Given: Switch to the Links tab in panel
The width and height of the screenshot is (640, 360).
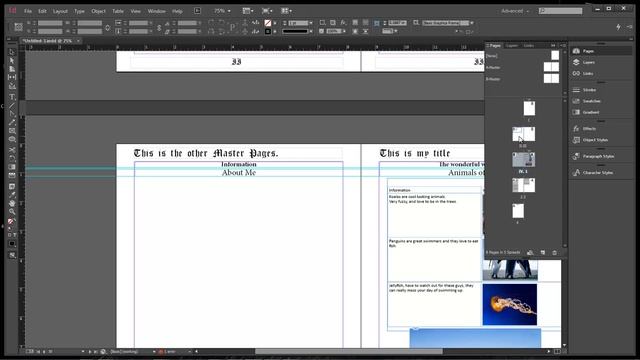Looking at the screenshot, I should pyautogui.click(x=529, y=46).
